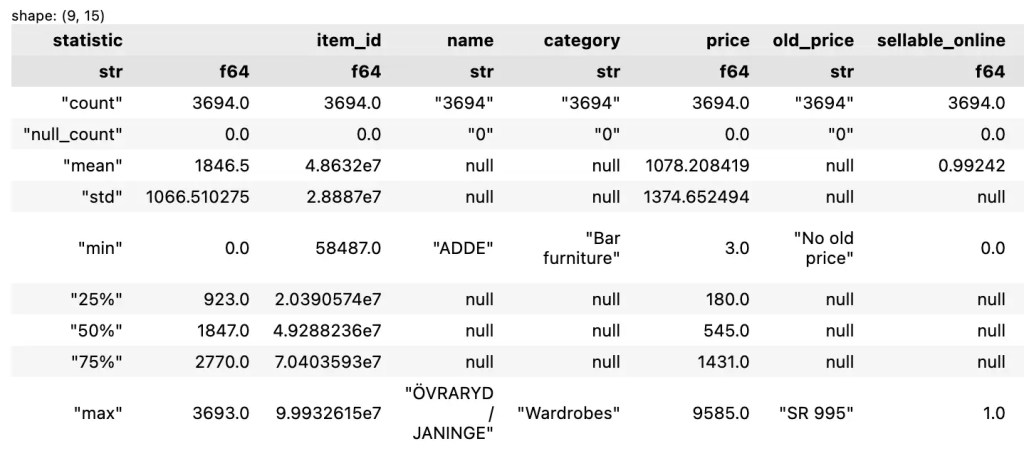The width and height of the screenshot is (1024, 461).
Task: Click the std price cell 1374.652494
Action: coord(696,197)
